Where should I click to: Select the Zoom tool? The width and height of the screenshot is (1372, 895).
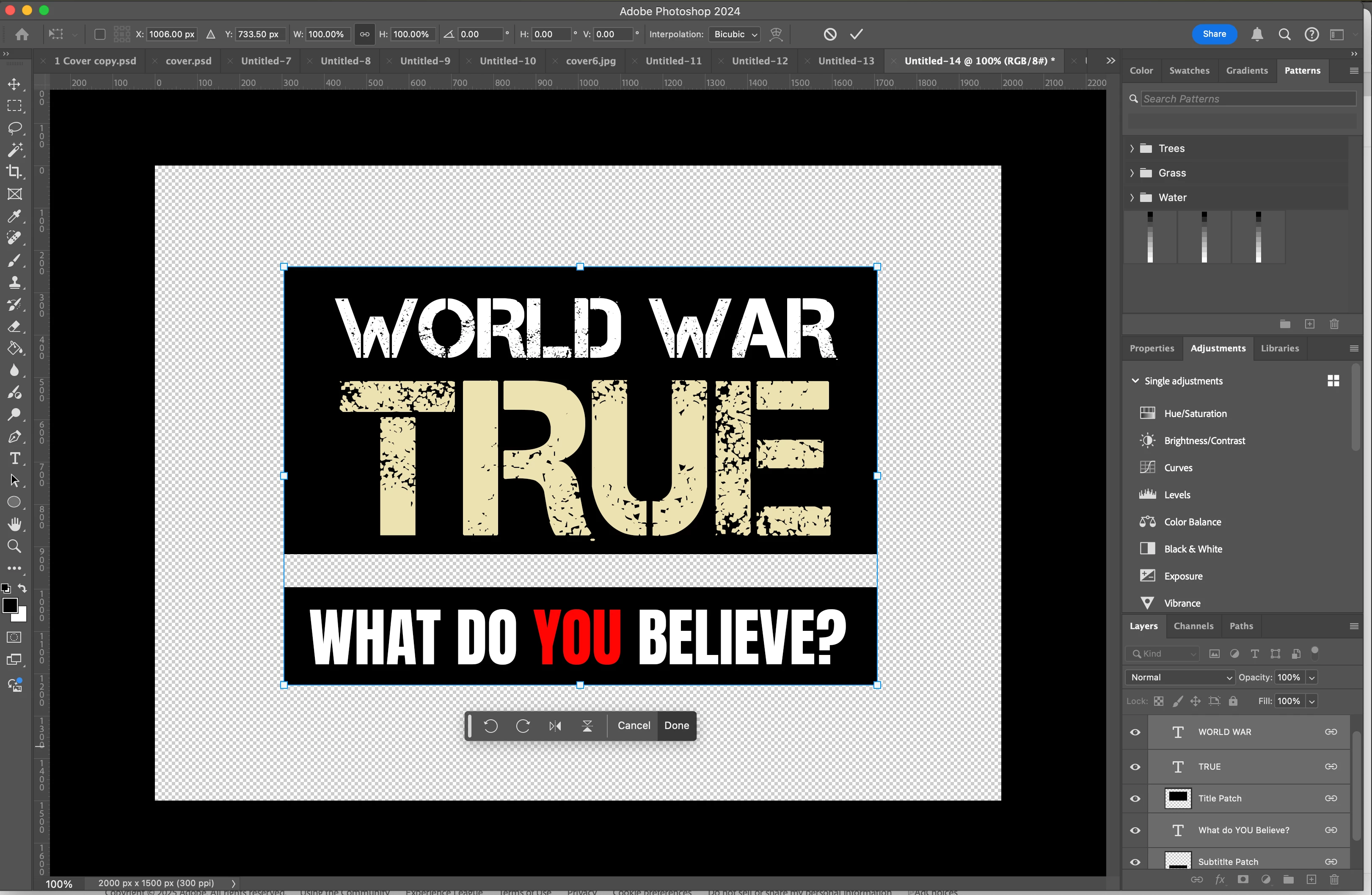(x=14, y=546)
